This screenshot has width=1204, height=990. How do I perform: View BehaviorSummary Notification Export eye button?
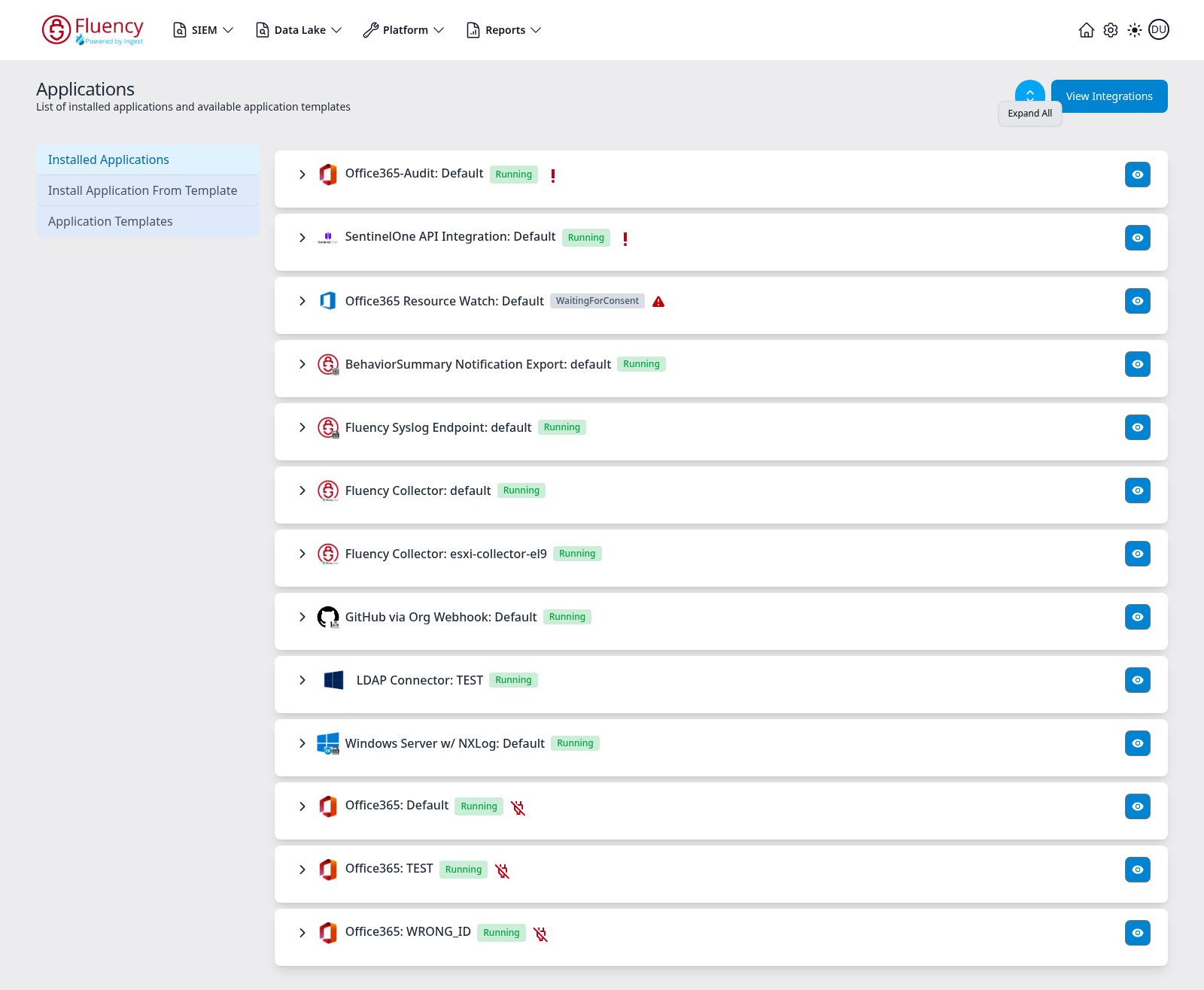click(x=1138, y=364)
